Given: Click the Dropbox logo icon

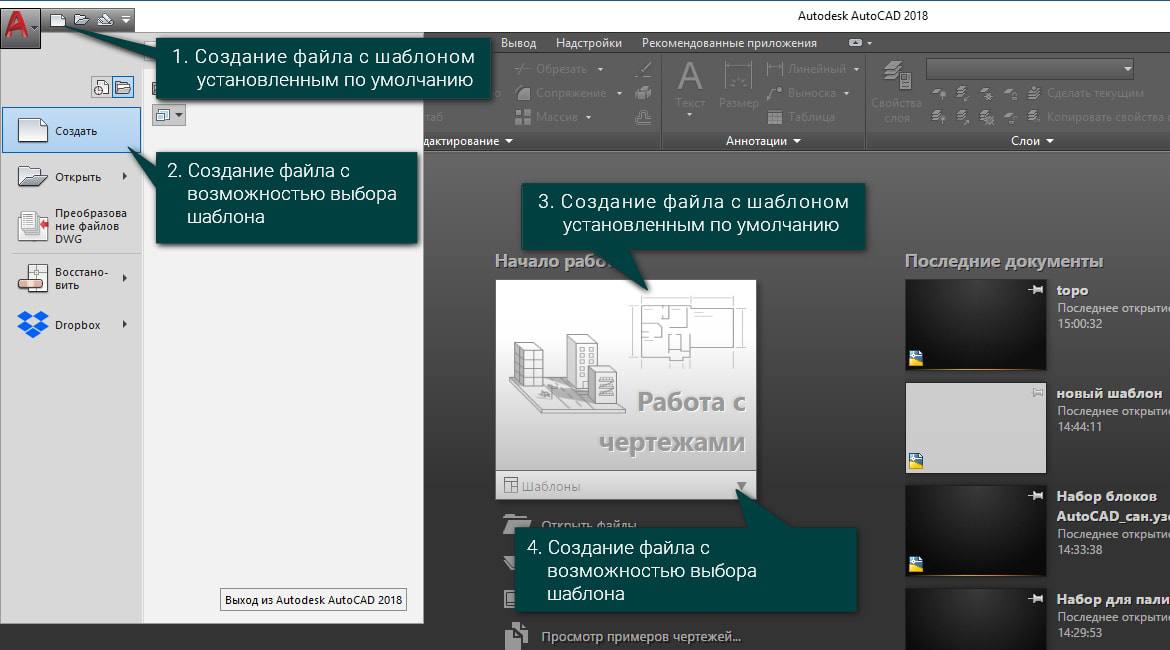Looking at the screenshot, I should [x=32, y=325].
